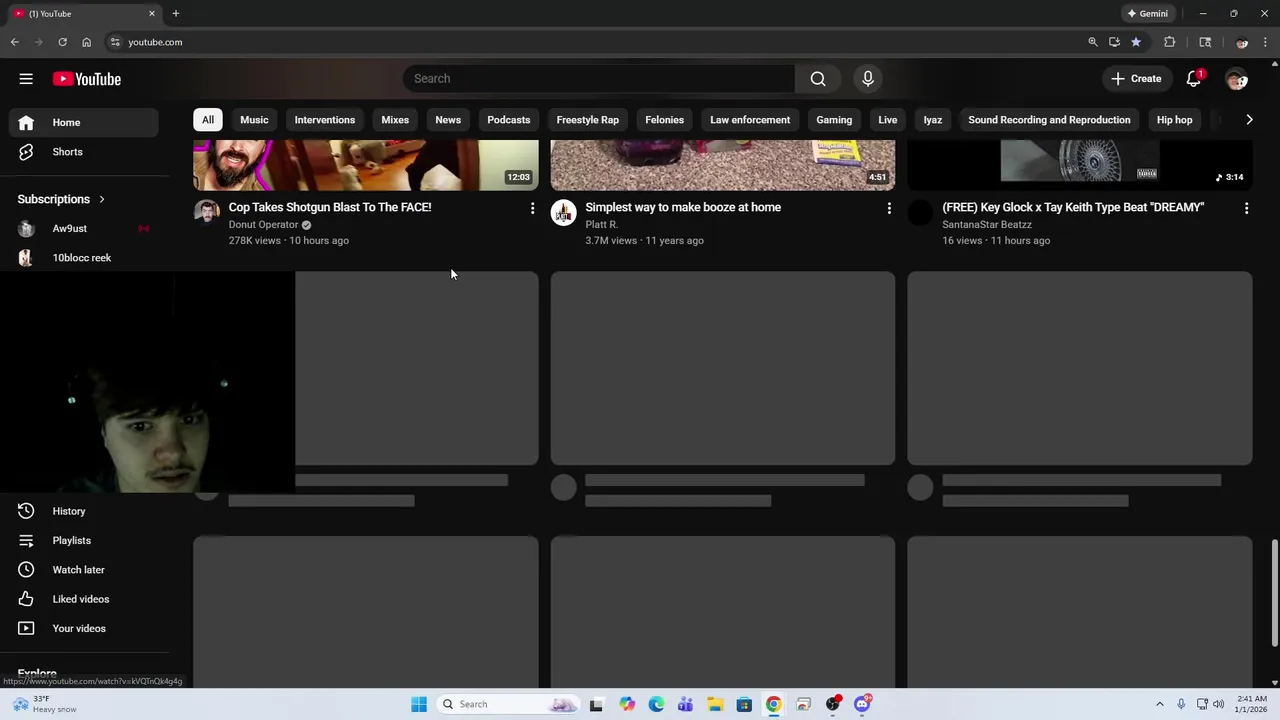Image resolution: width=1280 pixels, height=720 pixels.
Task: Open Donut Operator channel name
Action: [x=264, y=225]
